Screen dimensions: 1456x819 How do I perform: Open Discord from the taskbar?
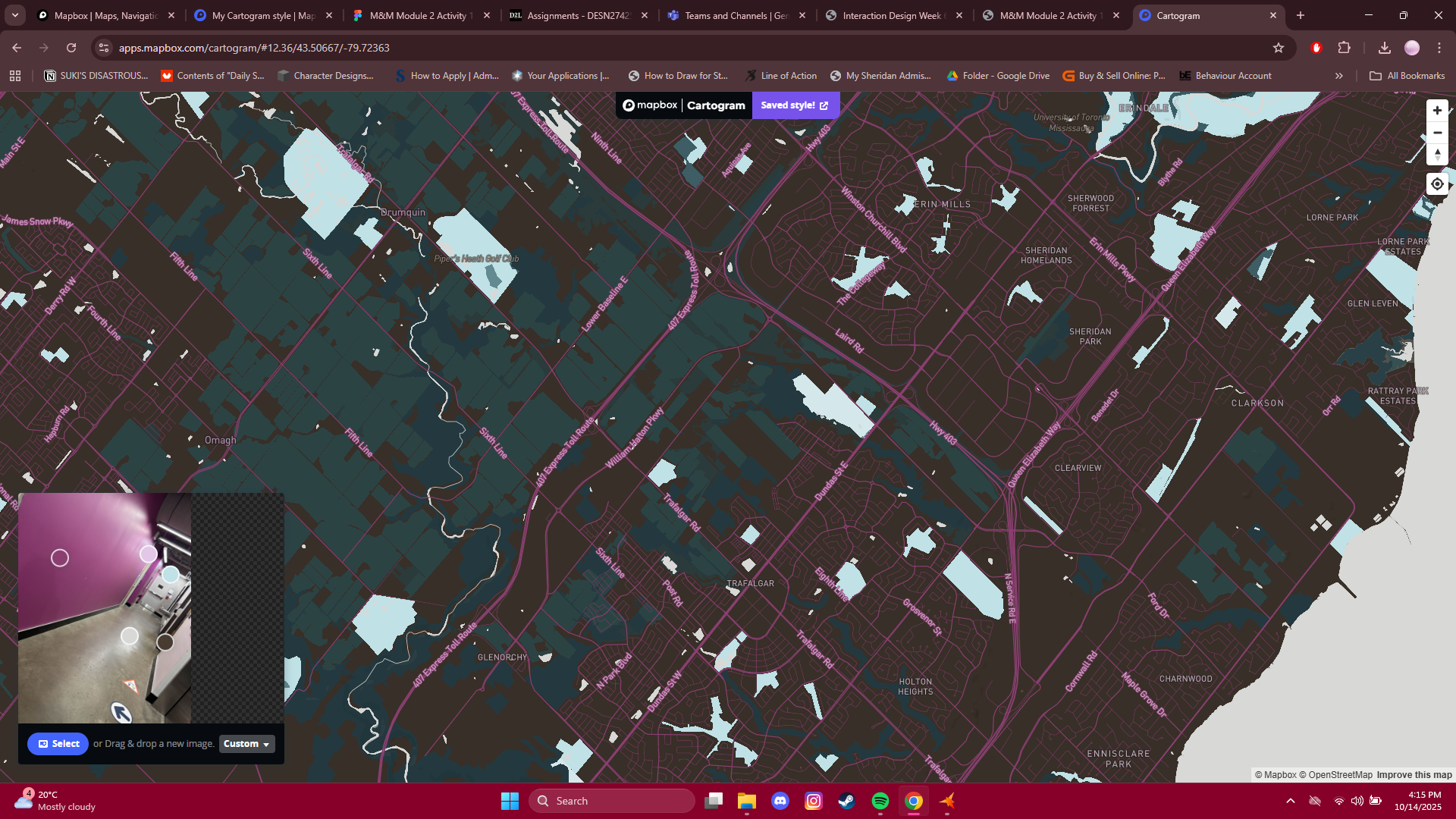[x=780, y=801]
